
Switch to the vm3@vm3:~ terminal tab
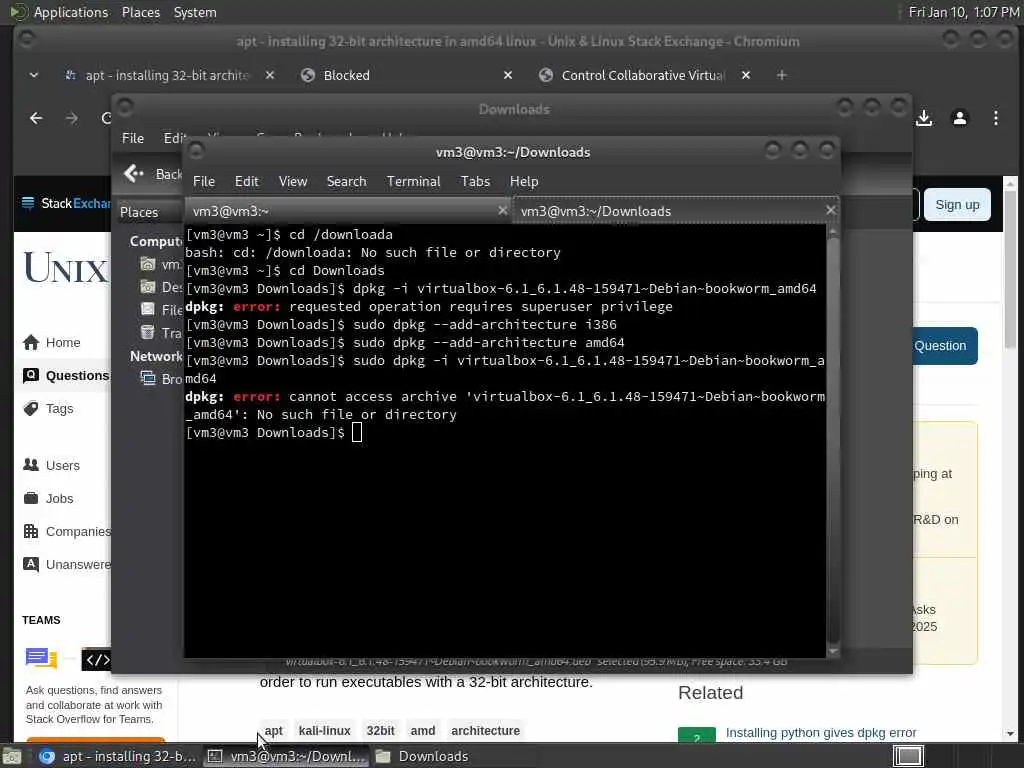[342, 211]
